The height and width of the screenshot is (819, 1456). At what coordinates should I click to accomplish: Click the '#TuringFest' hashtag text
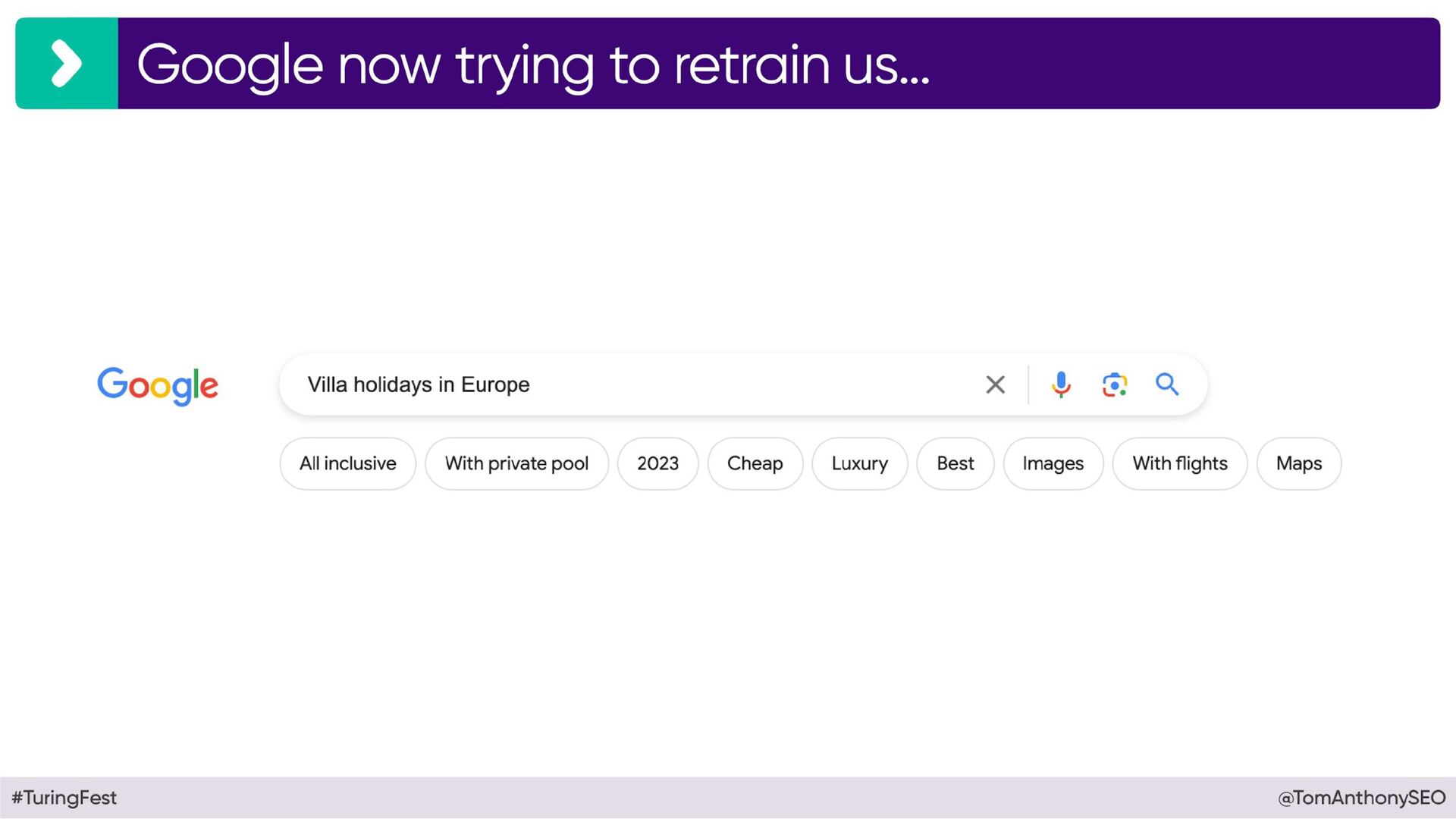tap(64, 798)
